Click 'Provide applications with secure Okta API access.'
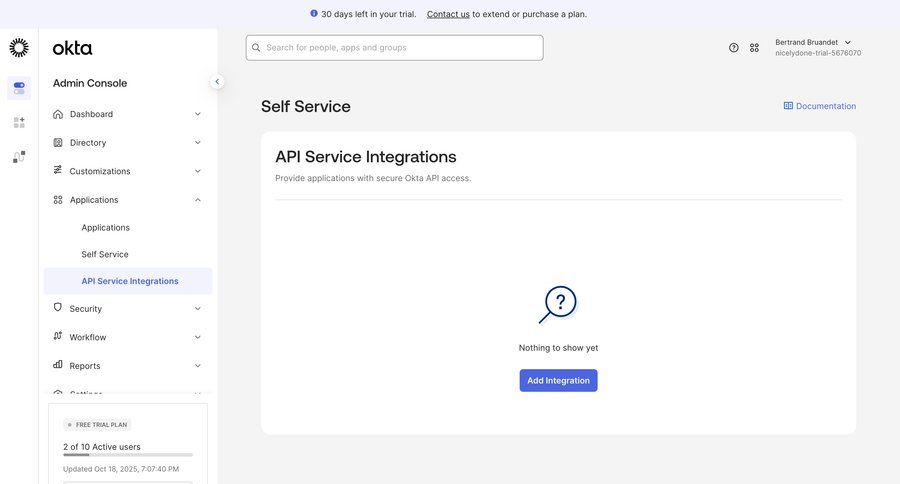This screenshot has height=484, width=900. (373, 179)
